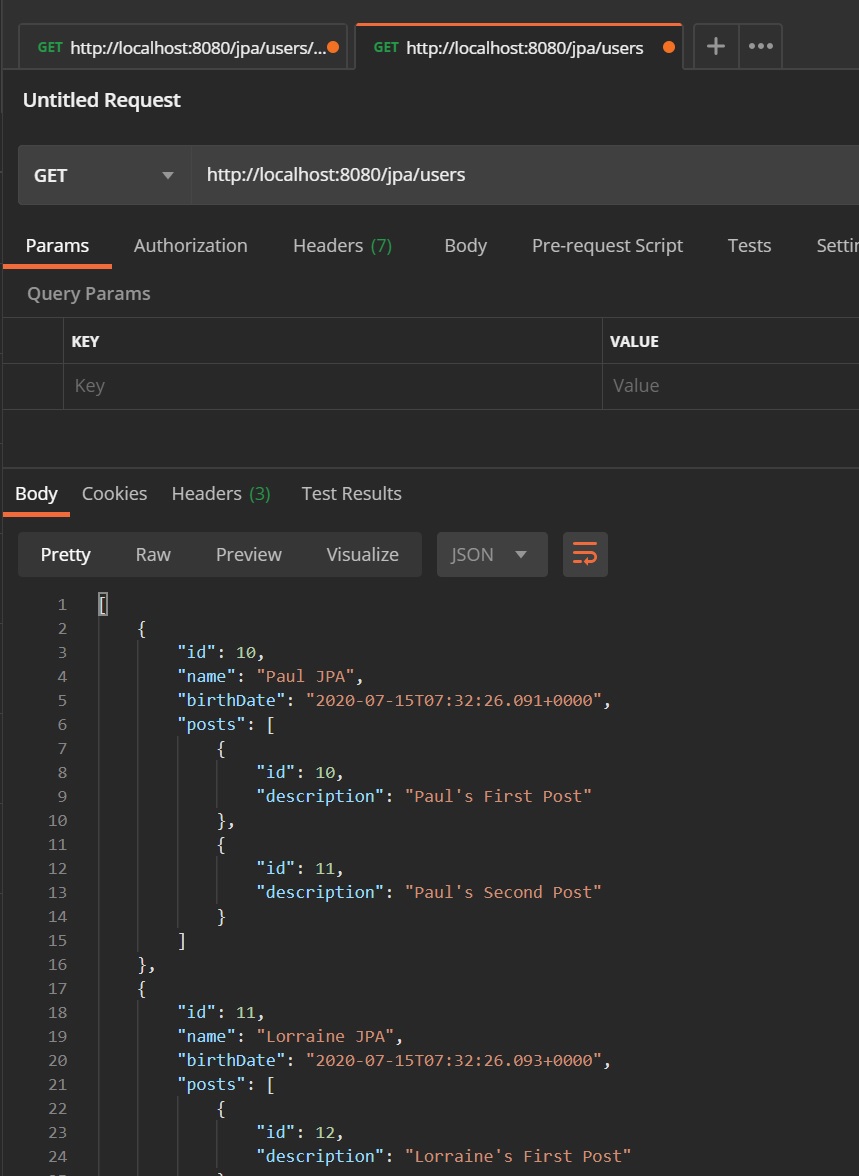Image resolution: width=859 pixels, height=1176 pixels.
Task: Select the Visualize response view
Action: pos(362,555)
